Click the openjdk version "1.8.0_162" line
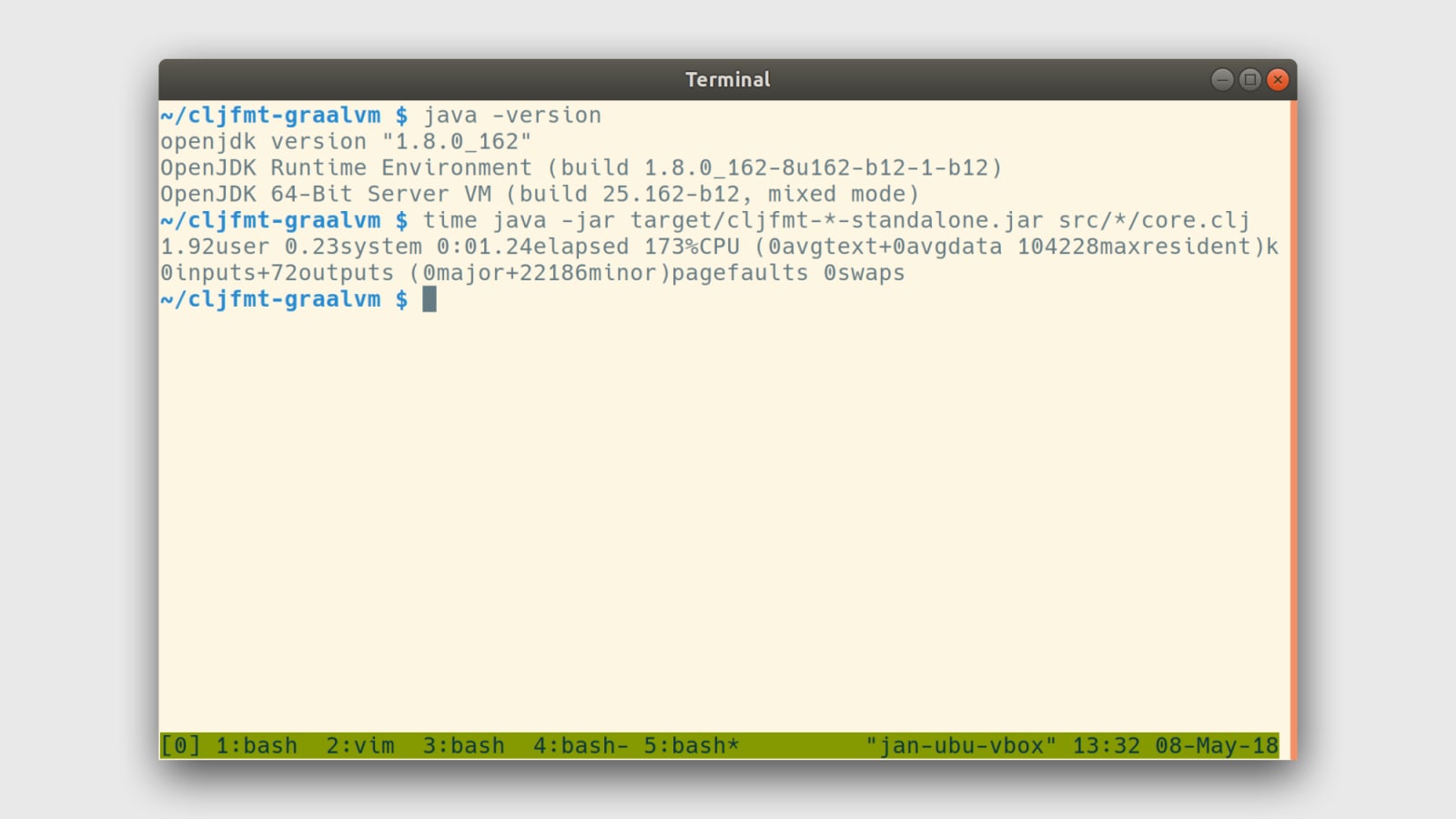Viewport: 1456px width, 819px height. click(x=346, y=142)
